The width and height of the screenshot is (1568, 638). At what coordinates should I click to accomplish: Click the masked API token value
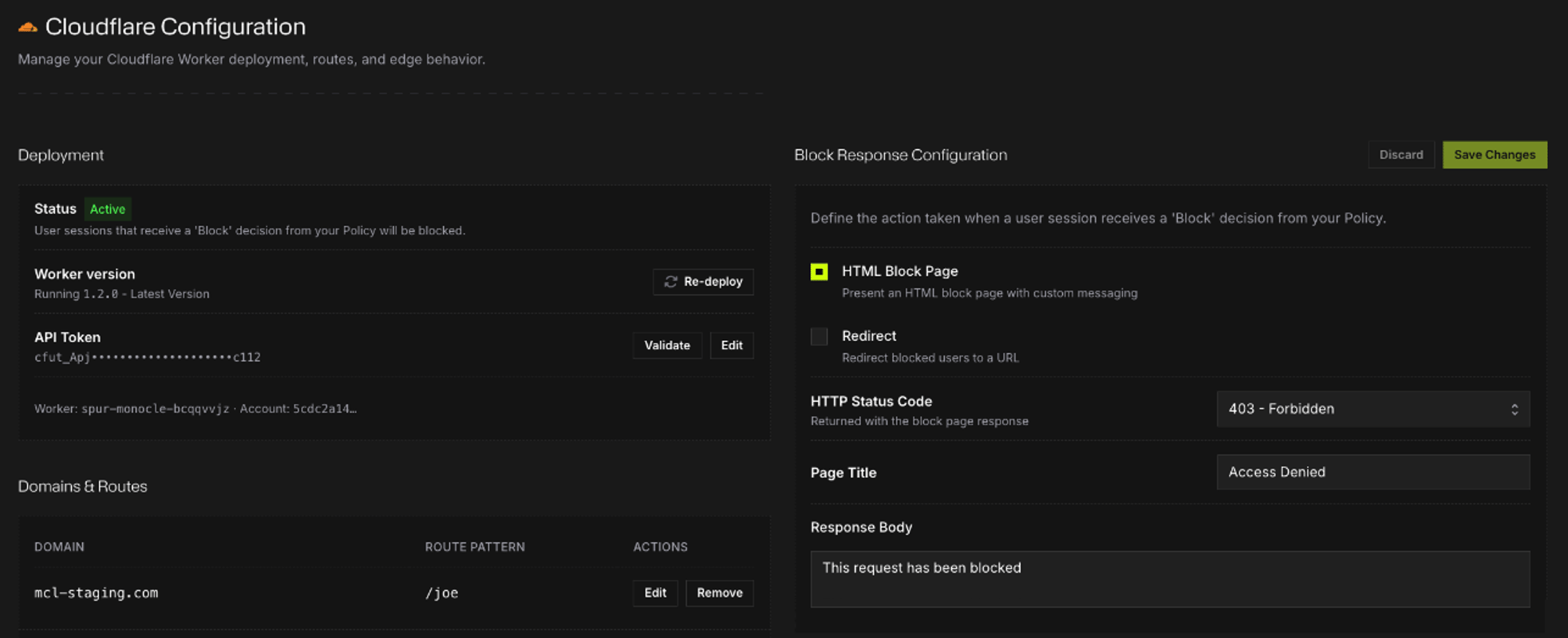tap(148, 358)
